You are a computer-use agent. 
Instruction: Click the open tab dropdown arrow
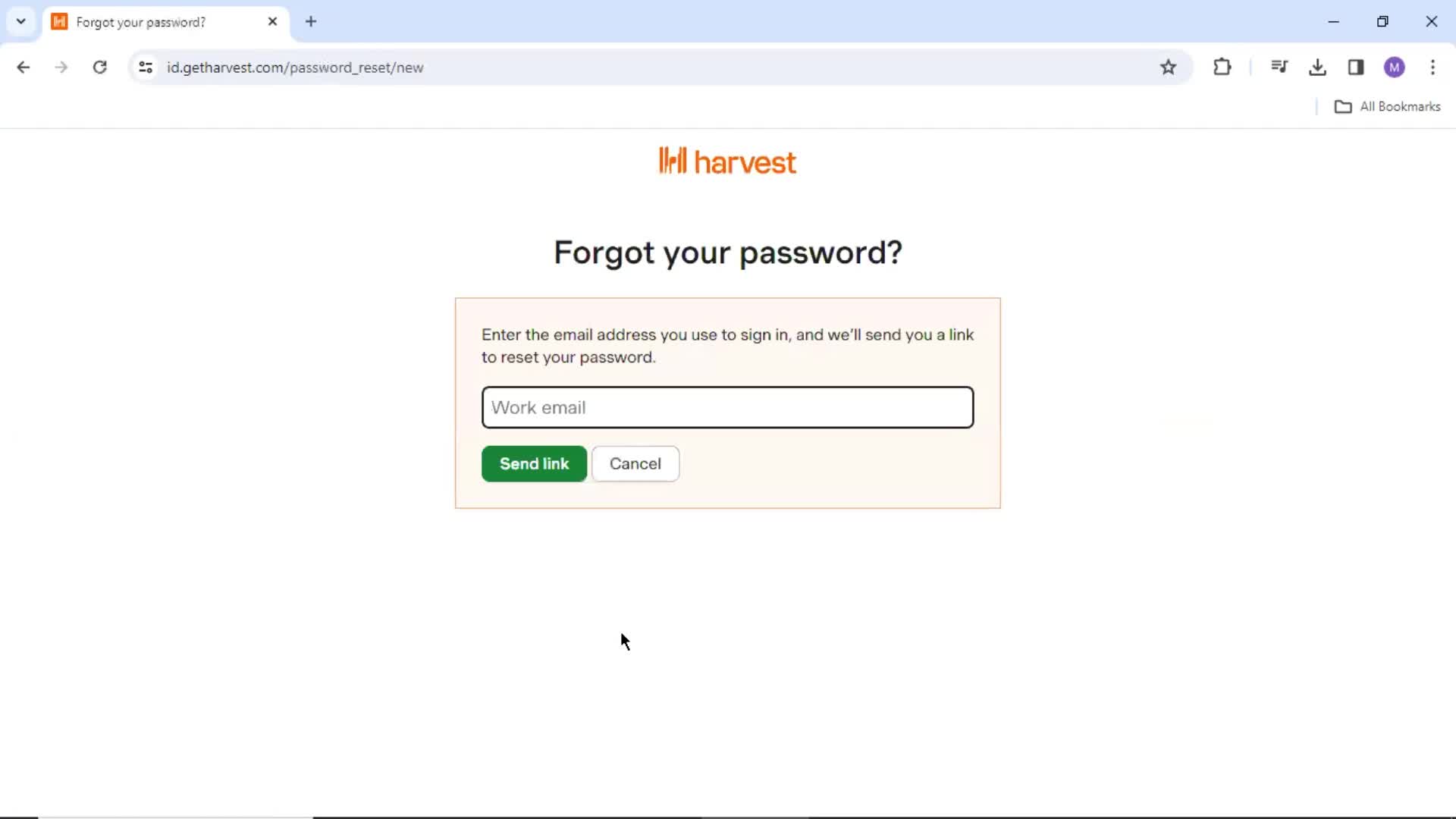[20, 22]
